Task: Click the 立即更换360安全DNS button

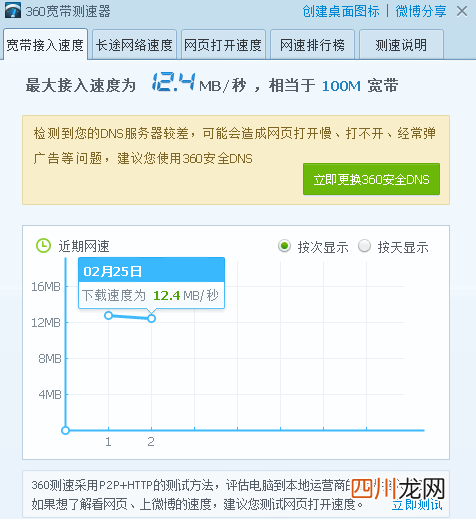Action: 371,179
